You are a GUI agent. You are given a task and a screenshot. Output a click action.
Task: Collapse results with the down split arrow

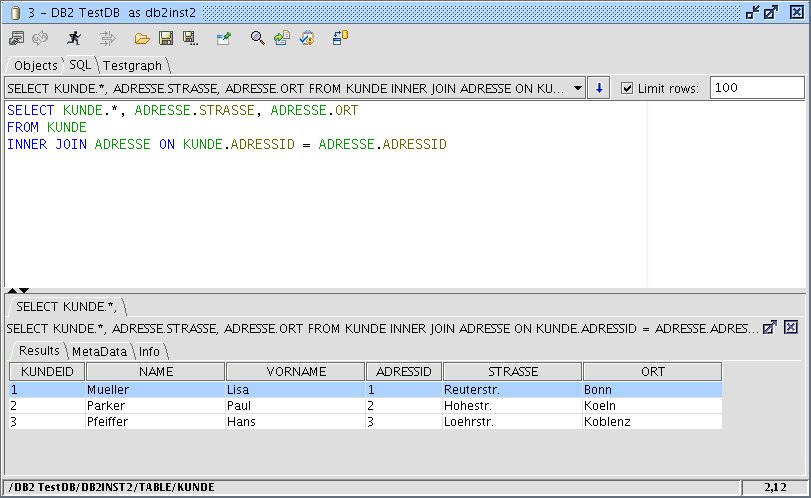coord(24,290)
